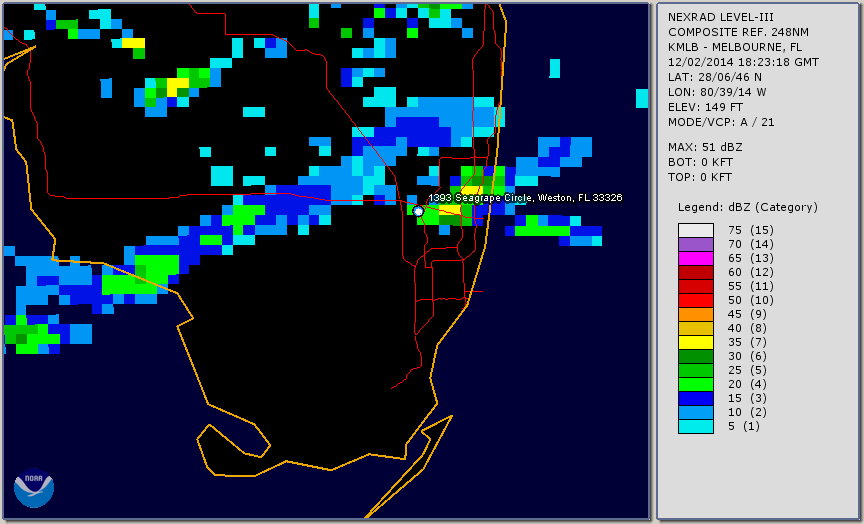Pick the 65 dBZ magenta legend swatch
This screenshot has height=524, width=864.
point(696,258)
